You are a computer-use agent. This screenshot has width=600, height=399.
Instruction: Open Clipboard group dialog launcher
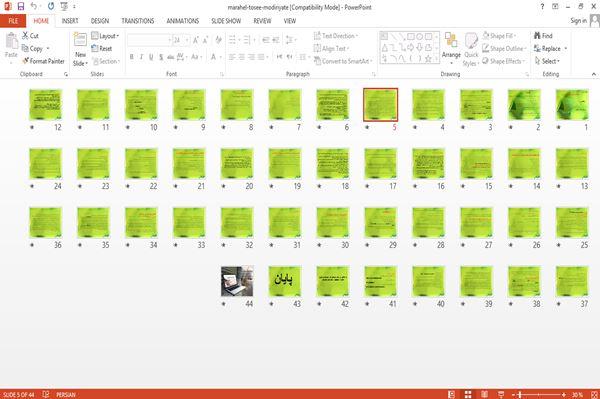(x=66, y=74)
